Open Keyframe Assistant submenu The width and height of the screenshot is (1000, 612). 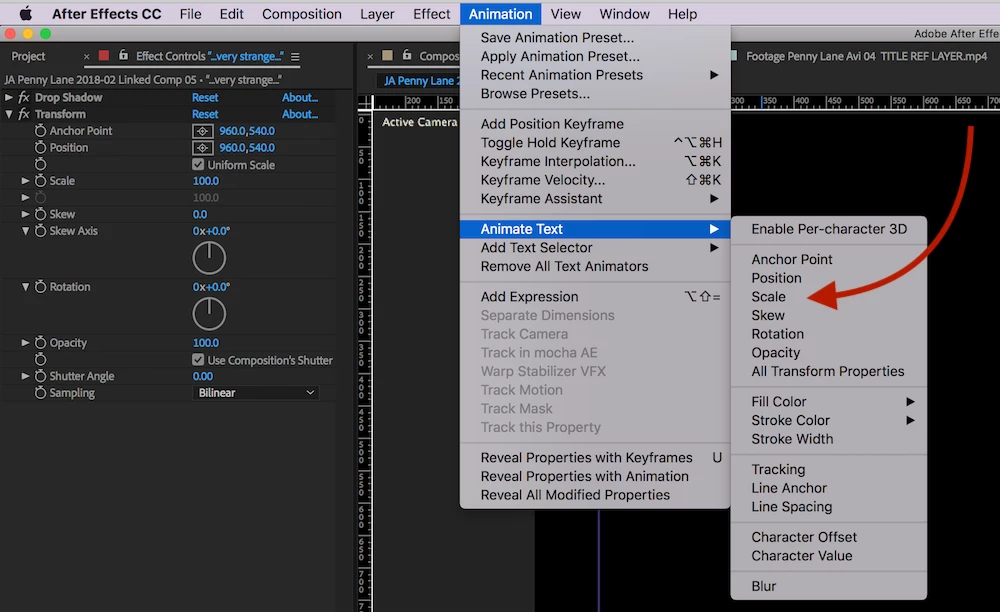point(595,198)
